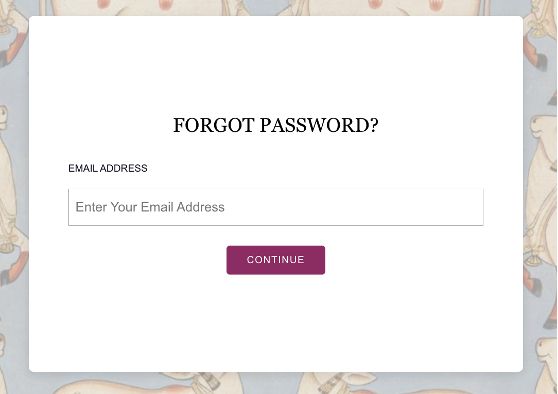Image resolution: width=558 pixels, height=394 pixels.
Task: Click the smiling cow face in the bottom-right background
Action: pos(546,352)
